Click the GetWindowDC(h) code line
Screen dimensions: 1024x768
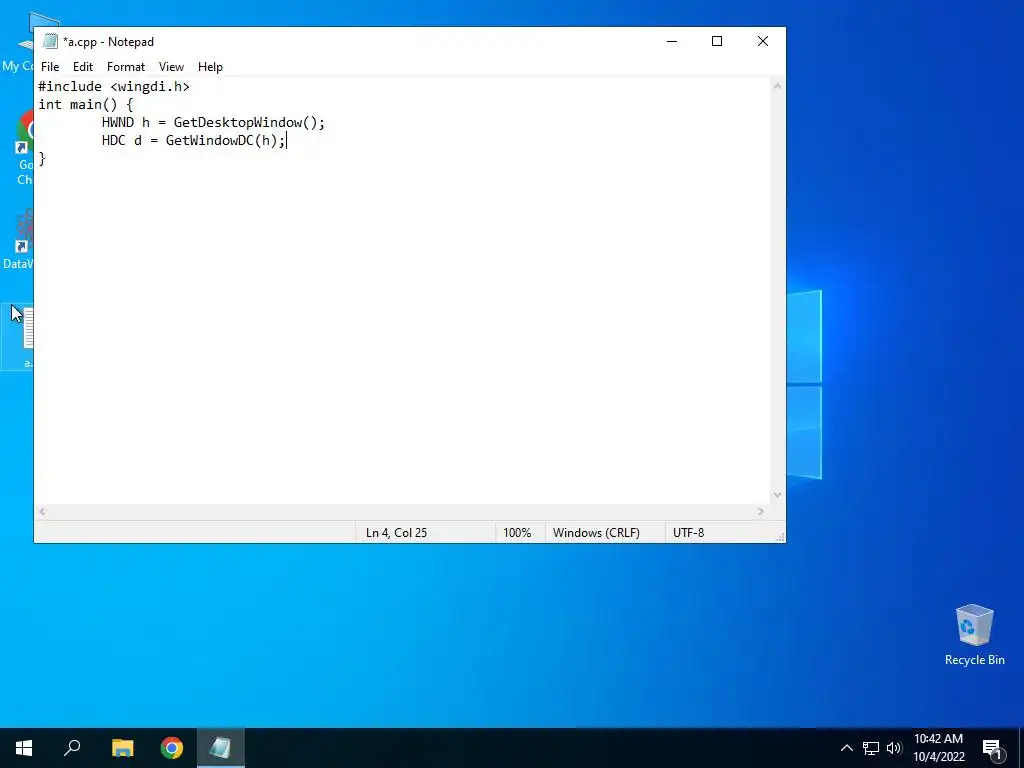pos(193,140)
